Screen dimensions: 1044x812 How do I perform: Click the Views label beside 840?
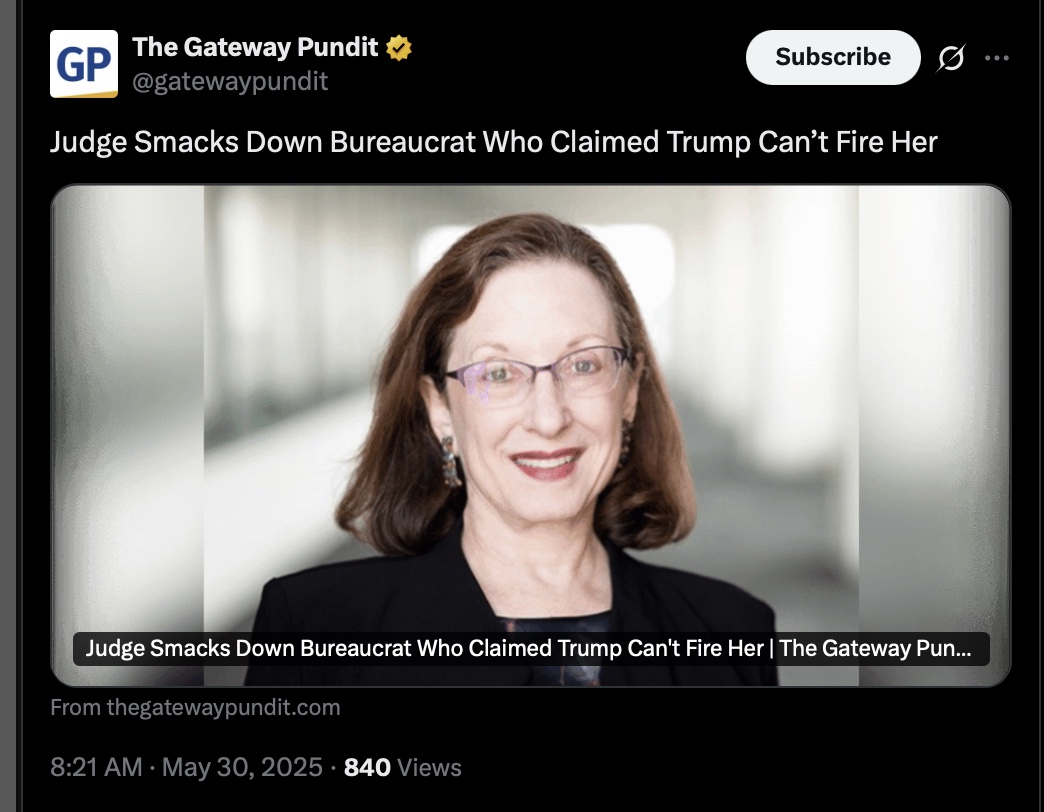[x=429, y=767]
